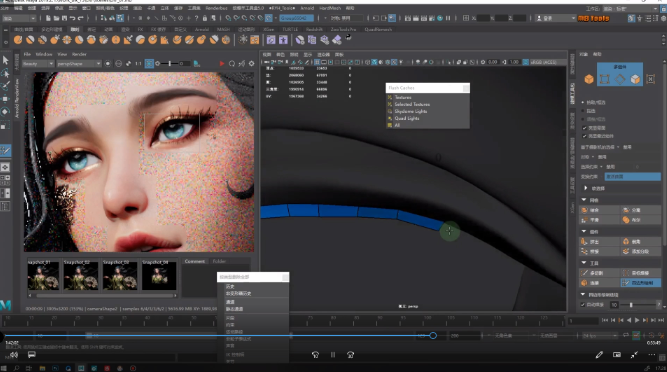Collapse the bottom Quad Draw options section
The image size is (667, 372).
point(583,295)
